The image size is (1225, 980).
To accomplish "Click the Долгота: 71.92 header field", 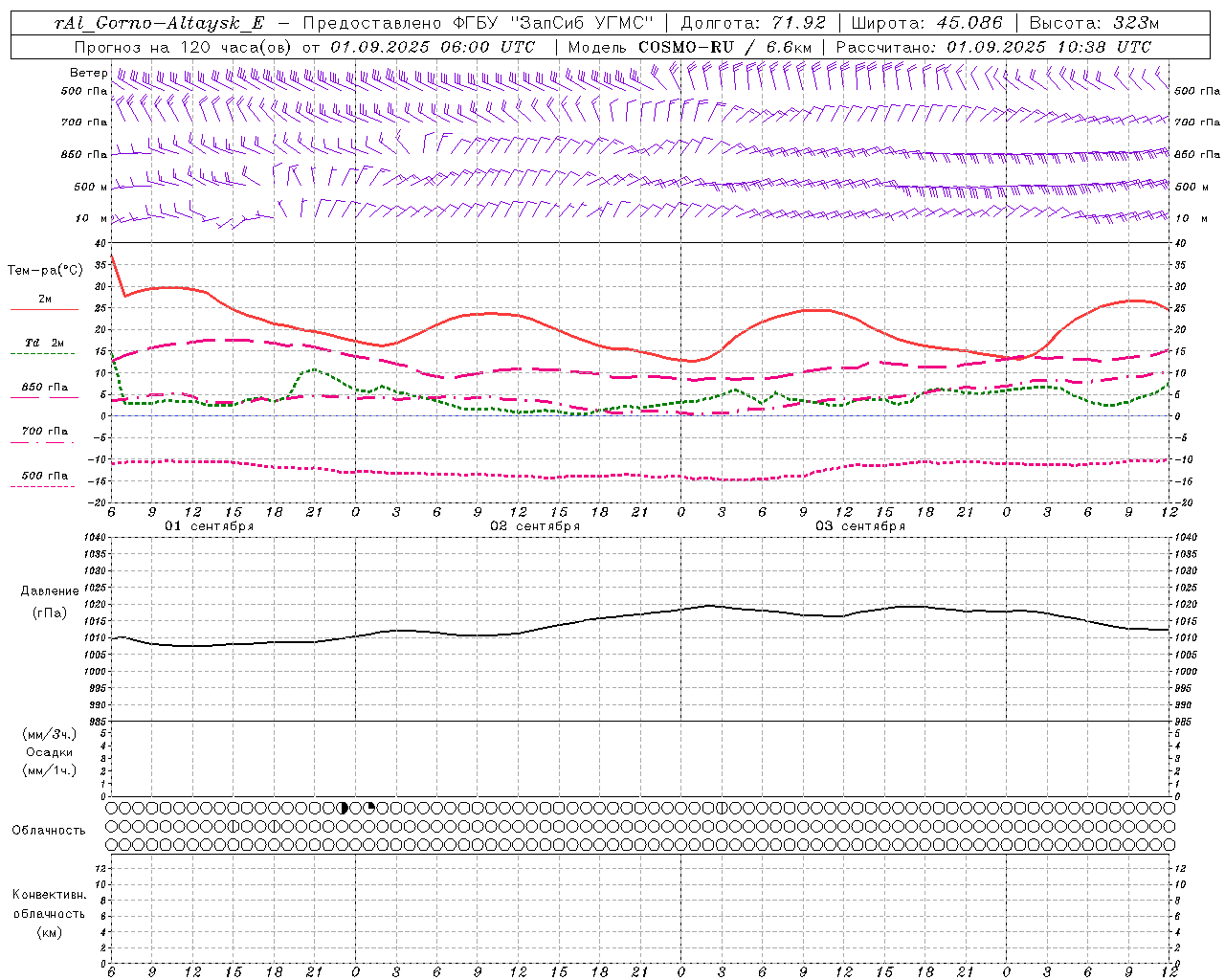I will [753, 23].
